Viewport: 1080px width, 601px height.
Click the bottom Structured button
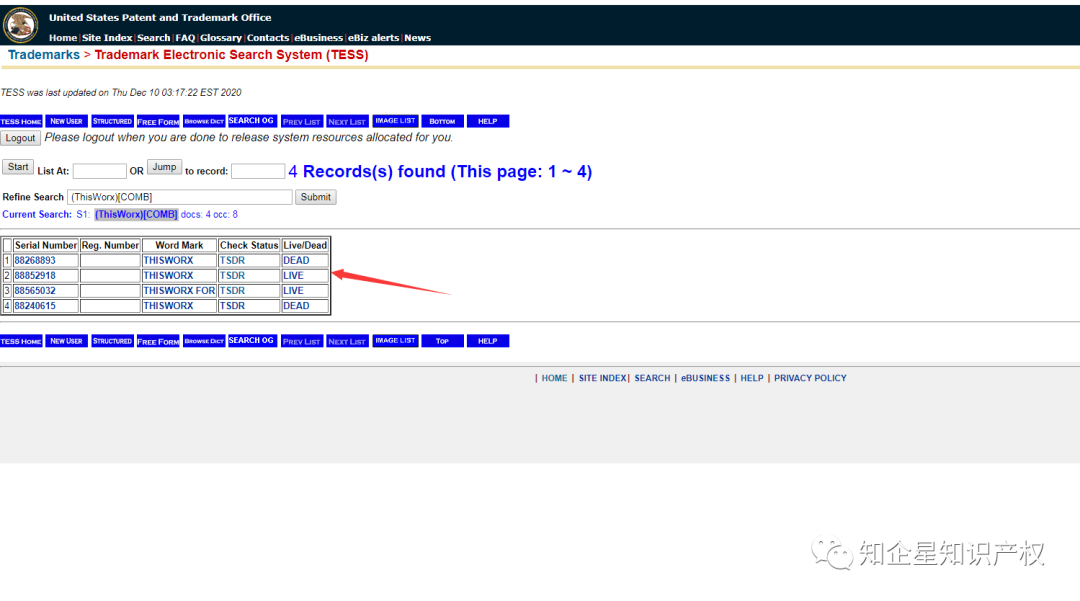pyautogui.click(x=112, y=341)
